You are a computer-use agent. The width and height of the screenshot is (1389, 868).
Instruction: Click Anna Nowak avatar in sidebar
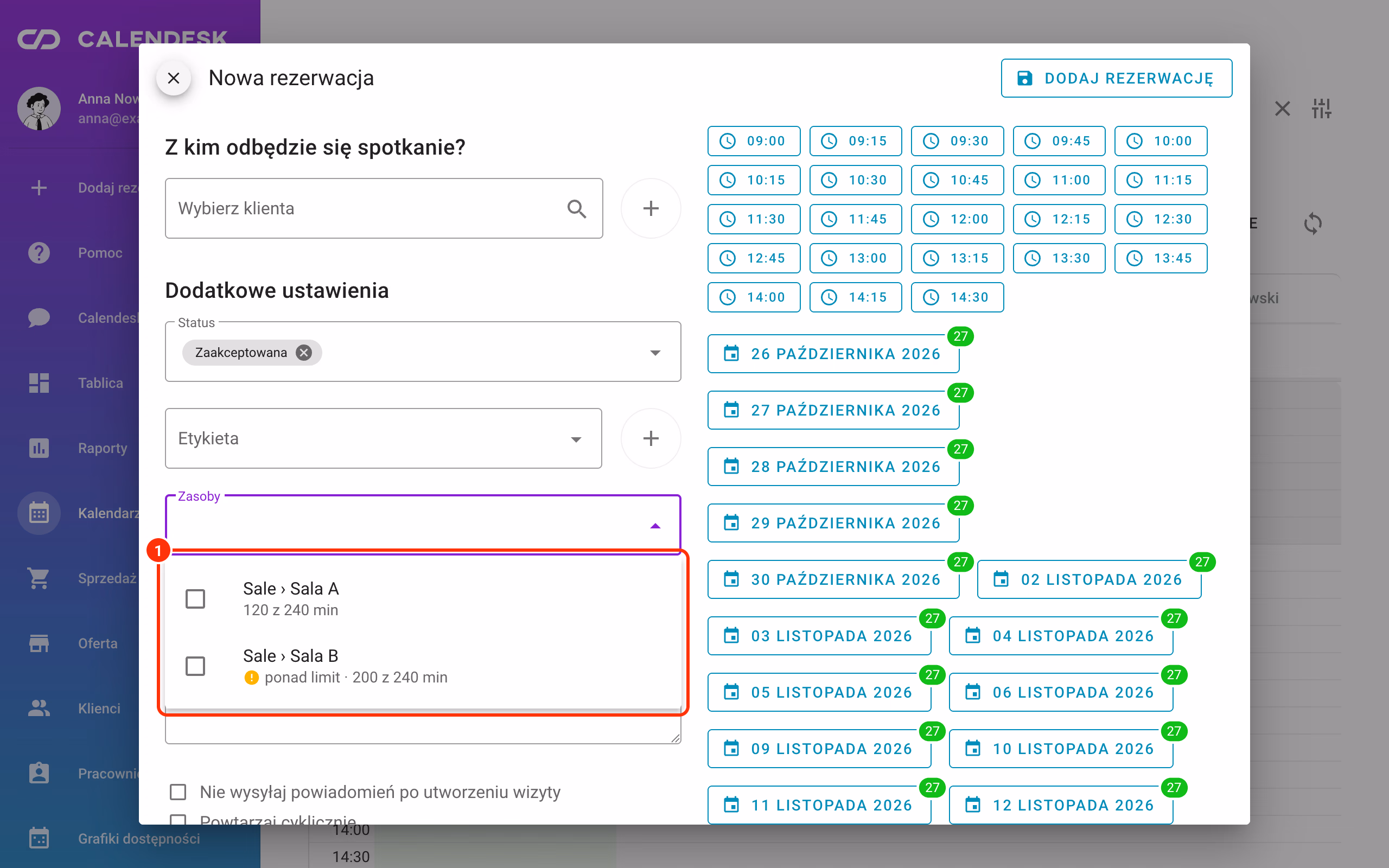(39, 108)
